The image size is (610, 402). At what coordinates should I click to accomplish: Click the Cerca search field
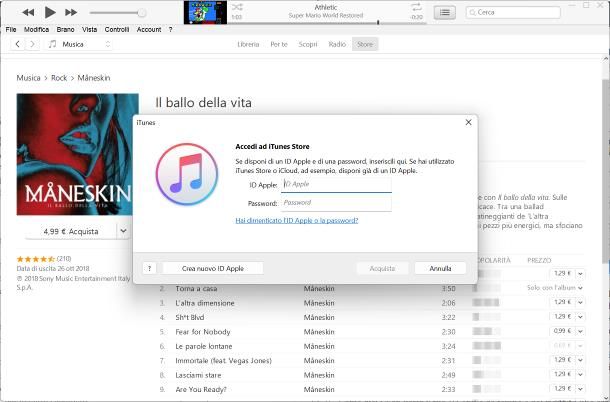(x=513, y=12)
